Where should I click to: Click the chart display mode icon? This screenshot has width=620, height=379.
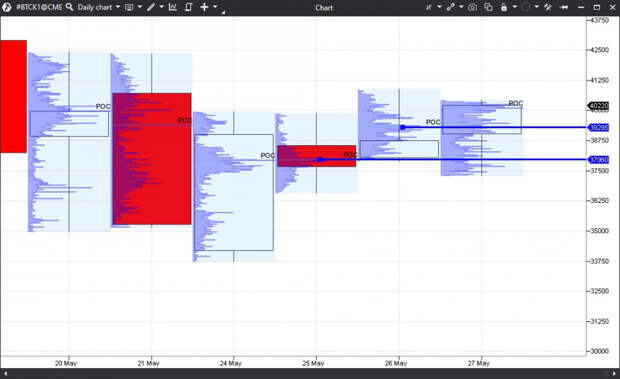(129, 7)
